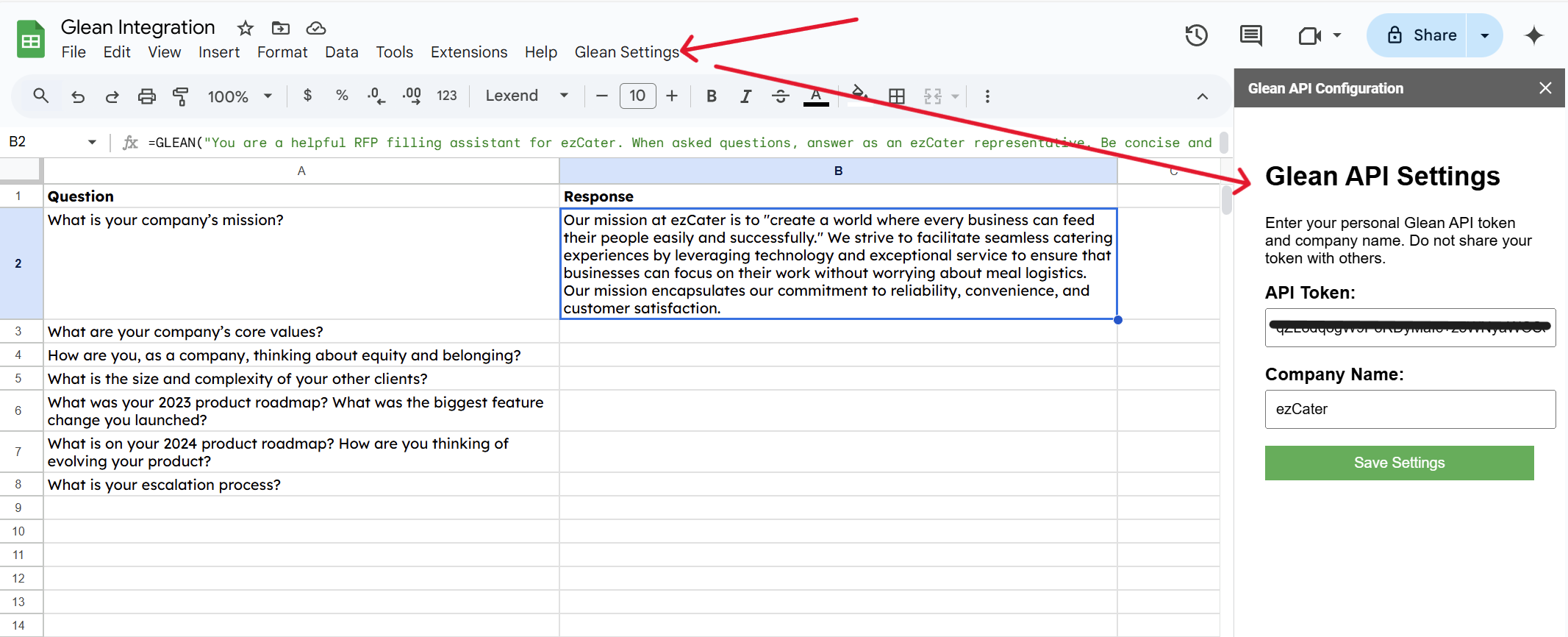Click the API Token input field
1568x637 pixels.
(1410, 327)
